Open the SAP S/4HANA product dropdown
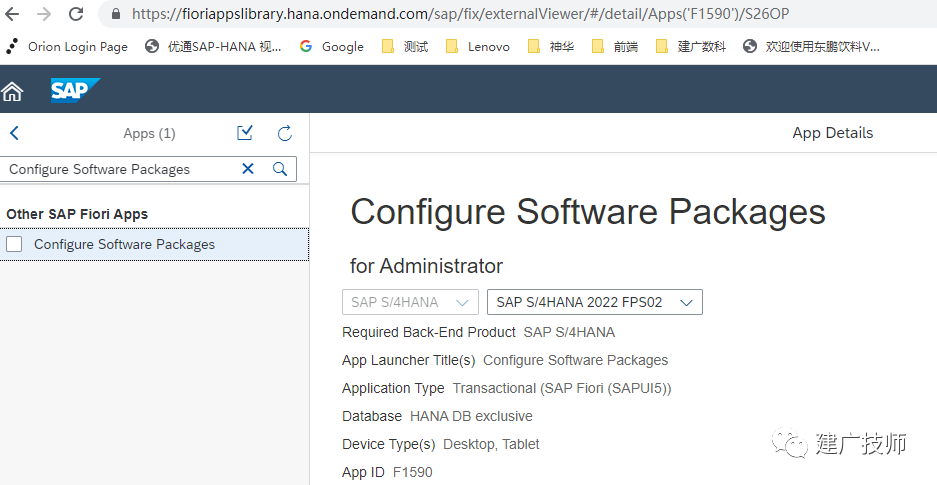Viewport: 937px width, 485px height. pos(410,302)
